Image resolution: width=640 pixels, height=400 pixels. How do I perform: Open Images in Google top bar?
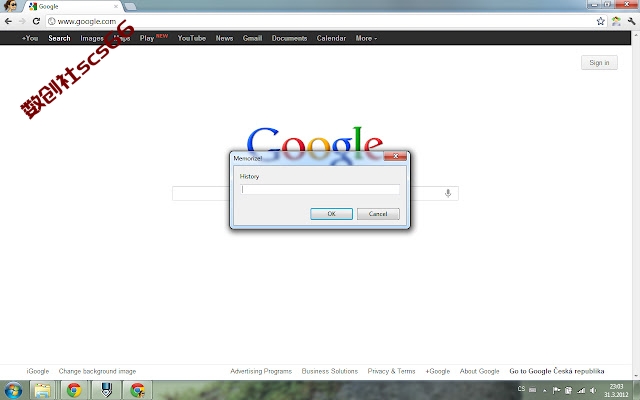point(92,38)
